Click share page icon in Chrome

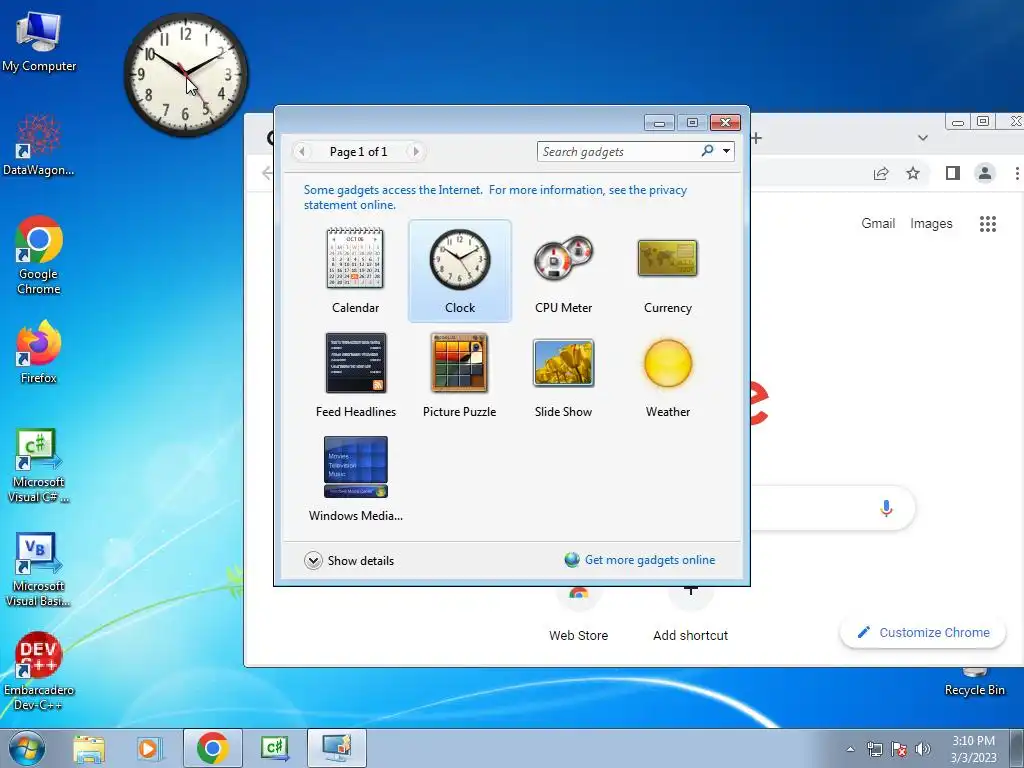(x=881, y=173)
